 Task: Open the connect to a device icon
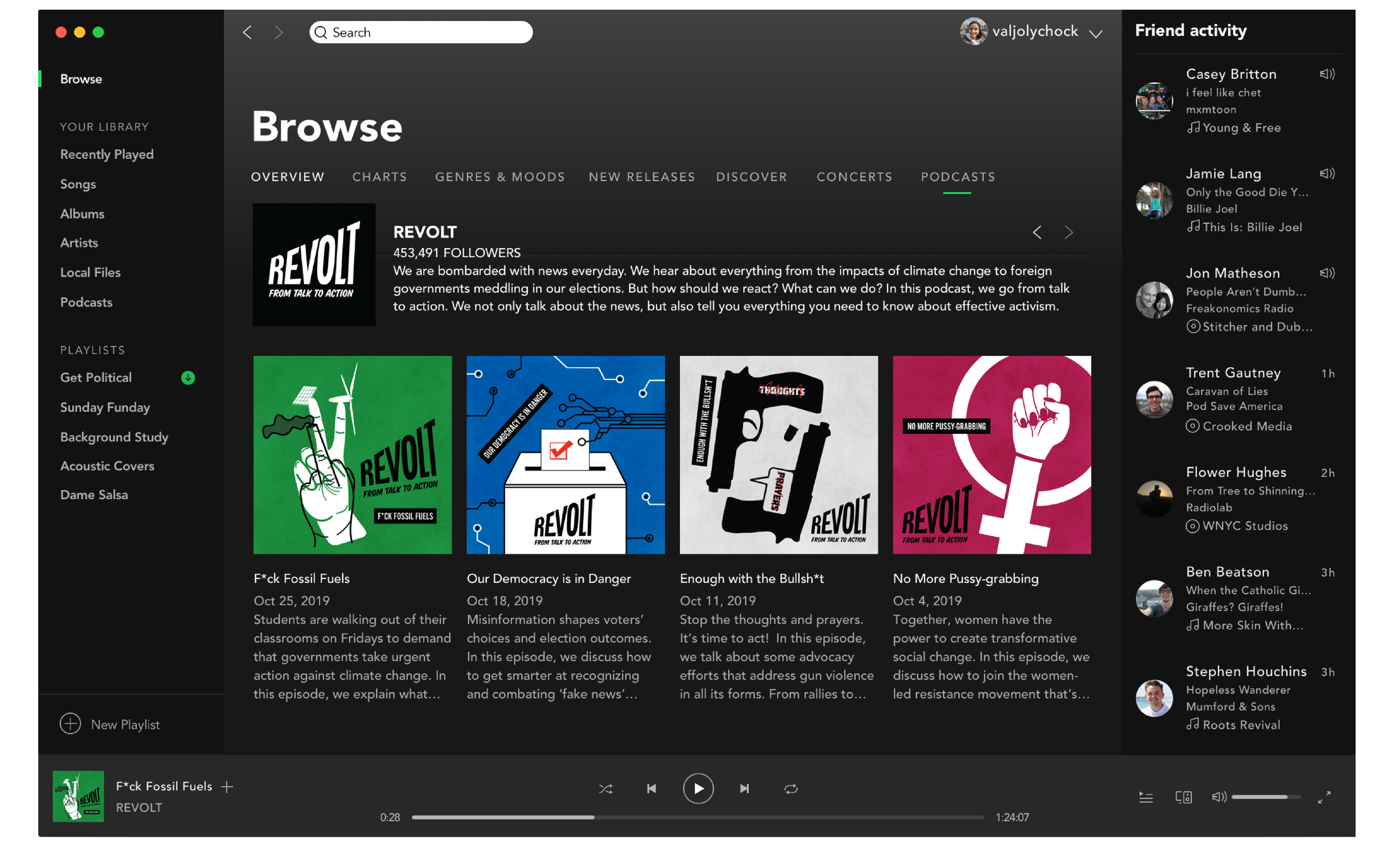click(x=1183, y=797)
